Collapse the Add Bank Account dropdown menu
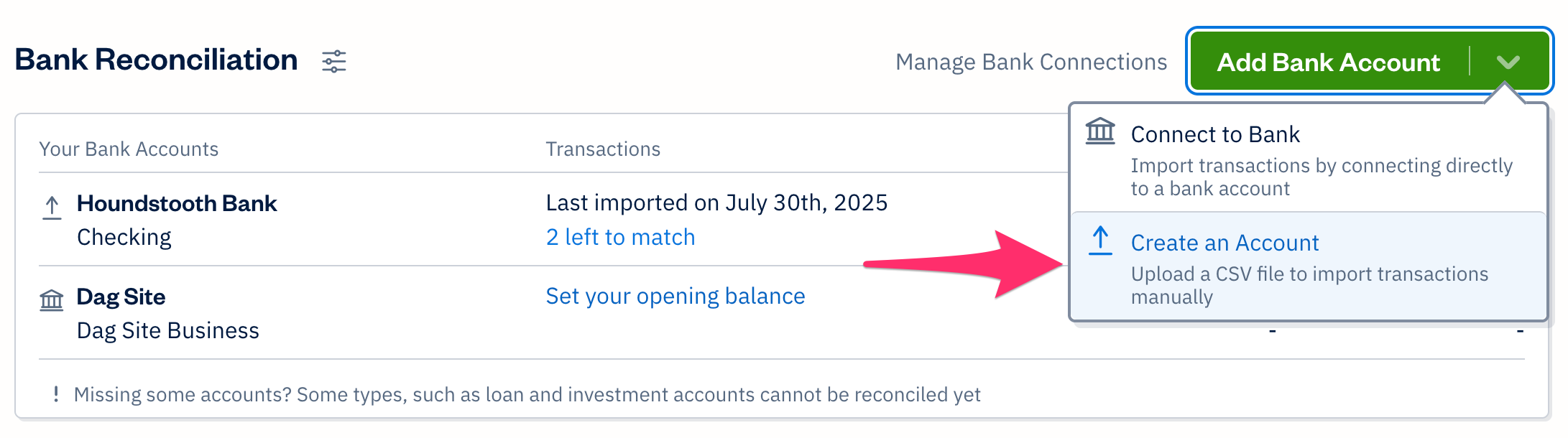Image resolution: width=1568 pixels, height=438 pixels. pyautogui.click(x=1510, y=62)
